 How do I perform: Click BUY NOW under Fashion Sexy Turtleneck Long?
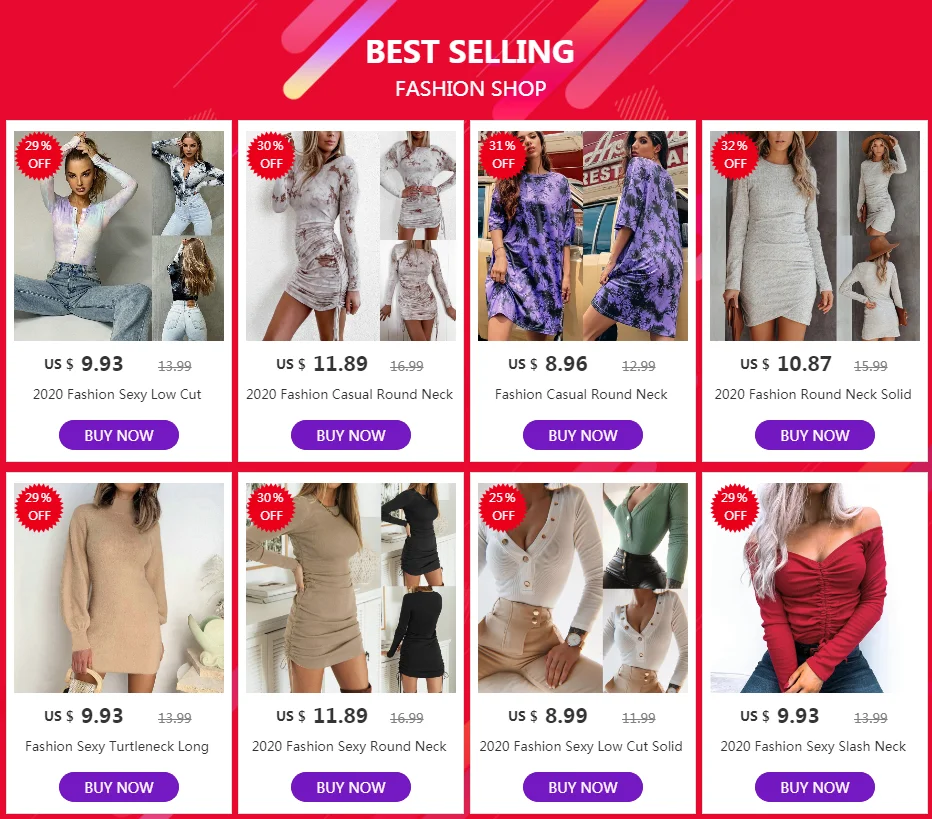tap(119, 787)
